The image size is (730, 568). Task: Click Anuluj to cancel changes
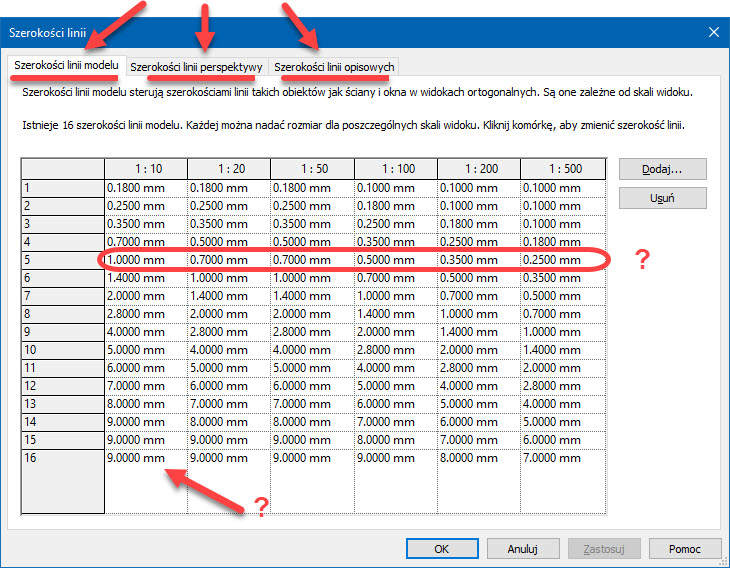522,548
